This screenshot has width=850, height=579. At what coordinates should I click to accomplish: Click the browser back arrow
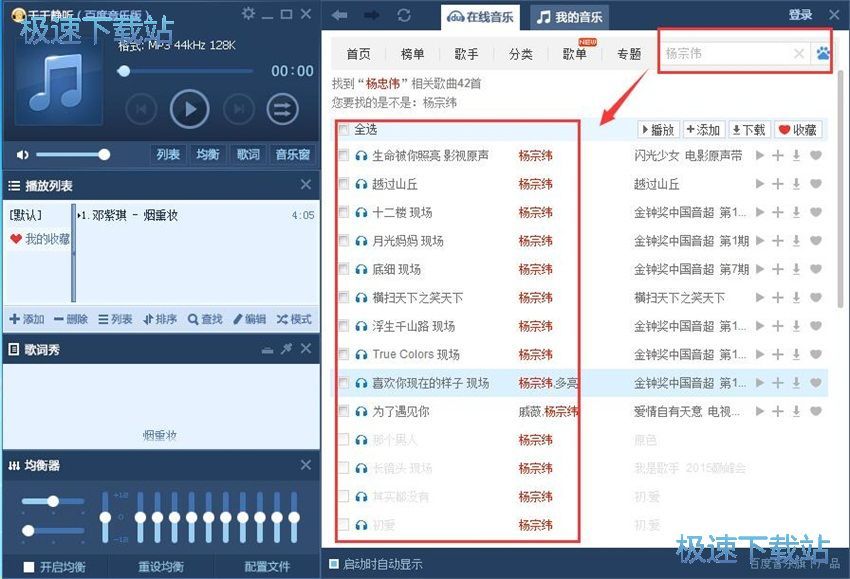[x=340, y=15]
